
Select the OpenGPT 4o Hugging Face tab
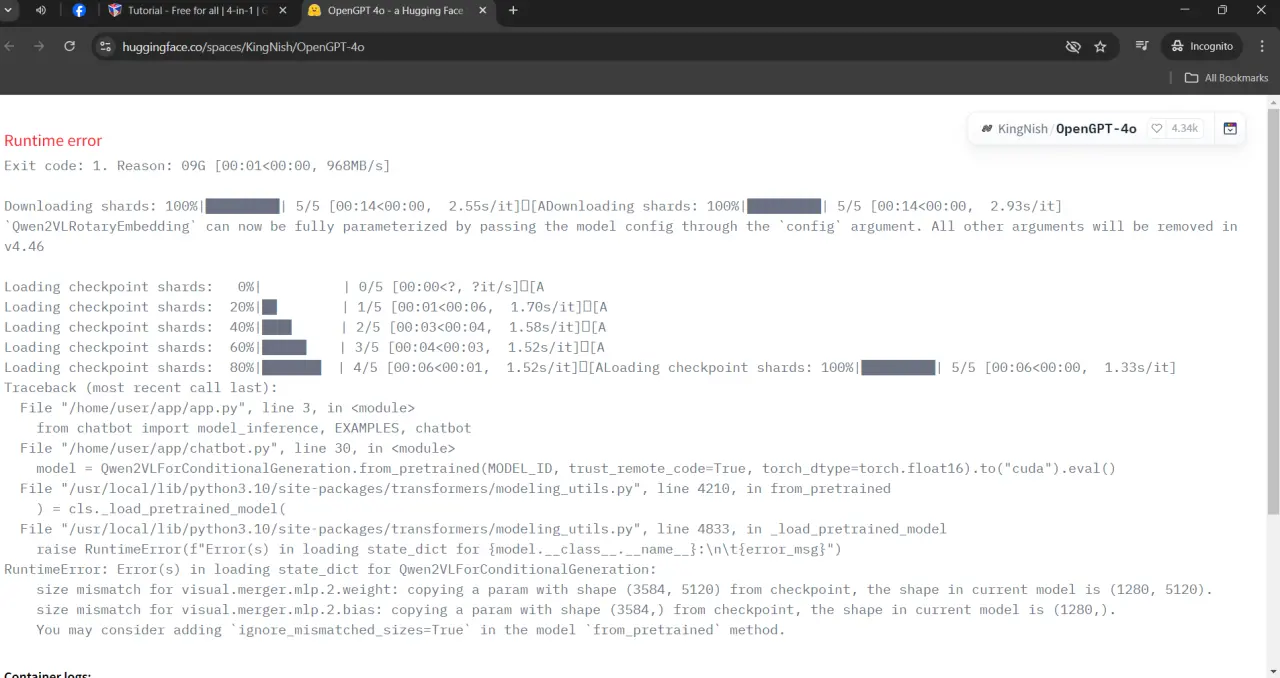click(385, 10)
